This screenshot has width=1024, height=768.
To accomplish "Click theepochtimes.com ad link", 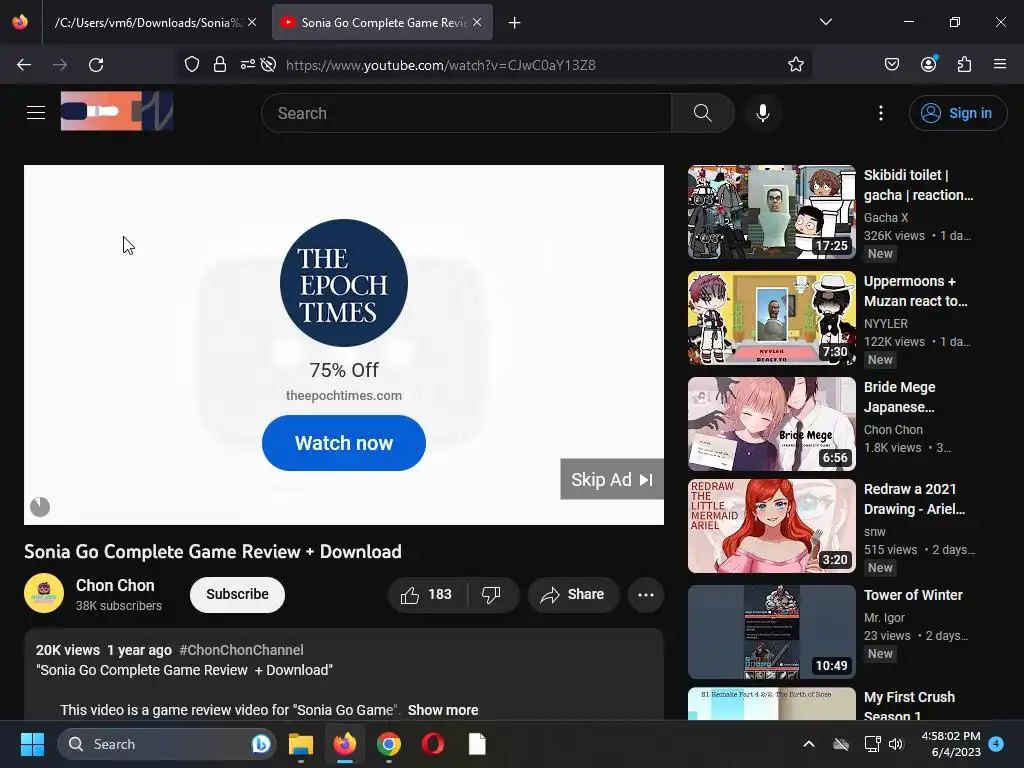I will coord(344,395).
